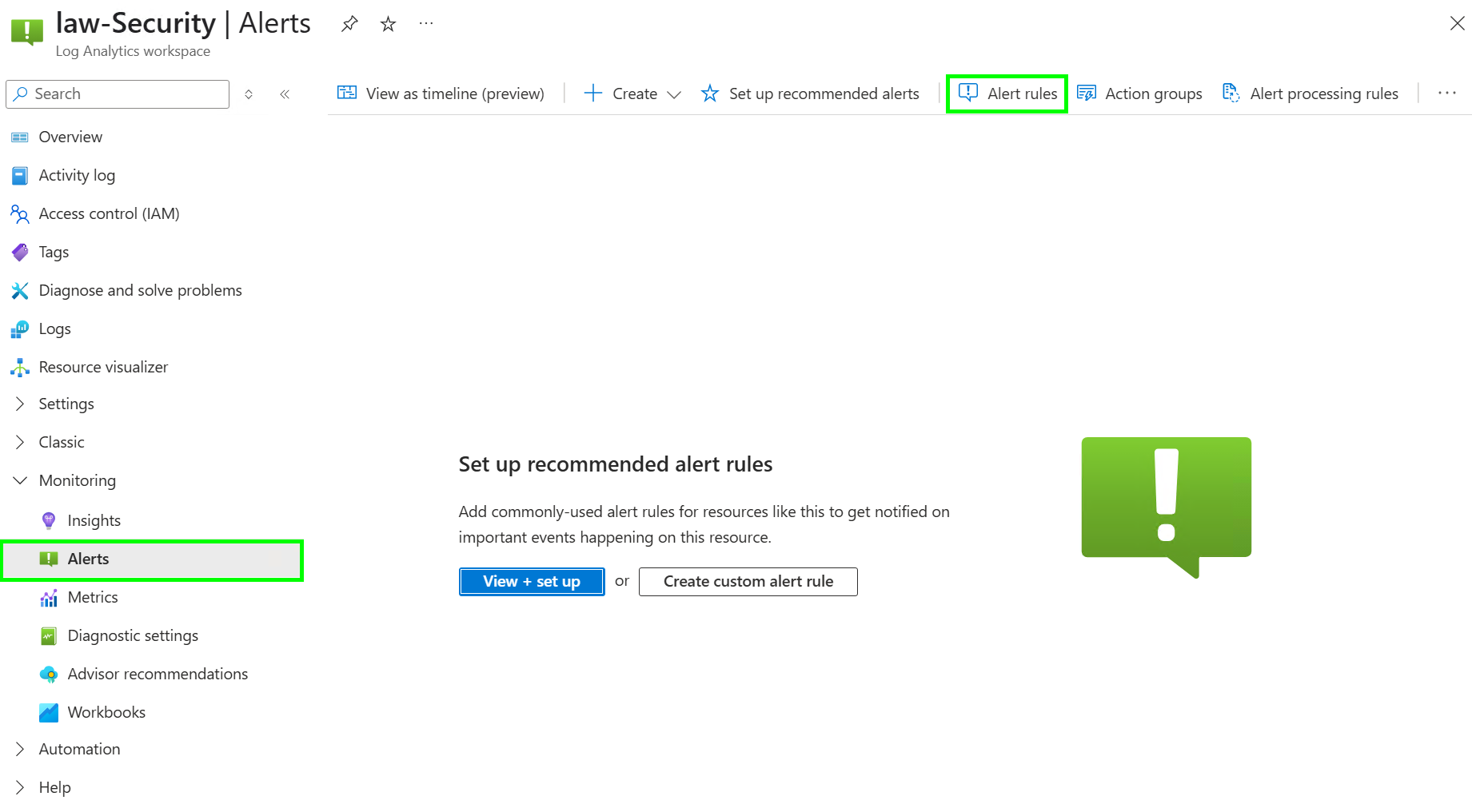Click the Alert rules toolbar icon
Screen dimensions: 1472x812
click(968, 94)
